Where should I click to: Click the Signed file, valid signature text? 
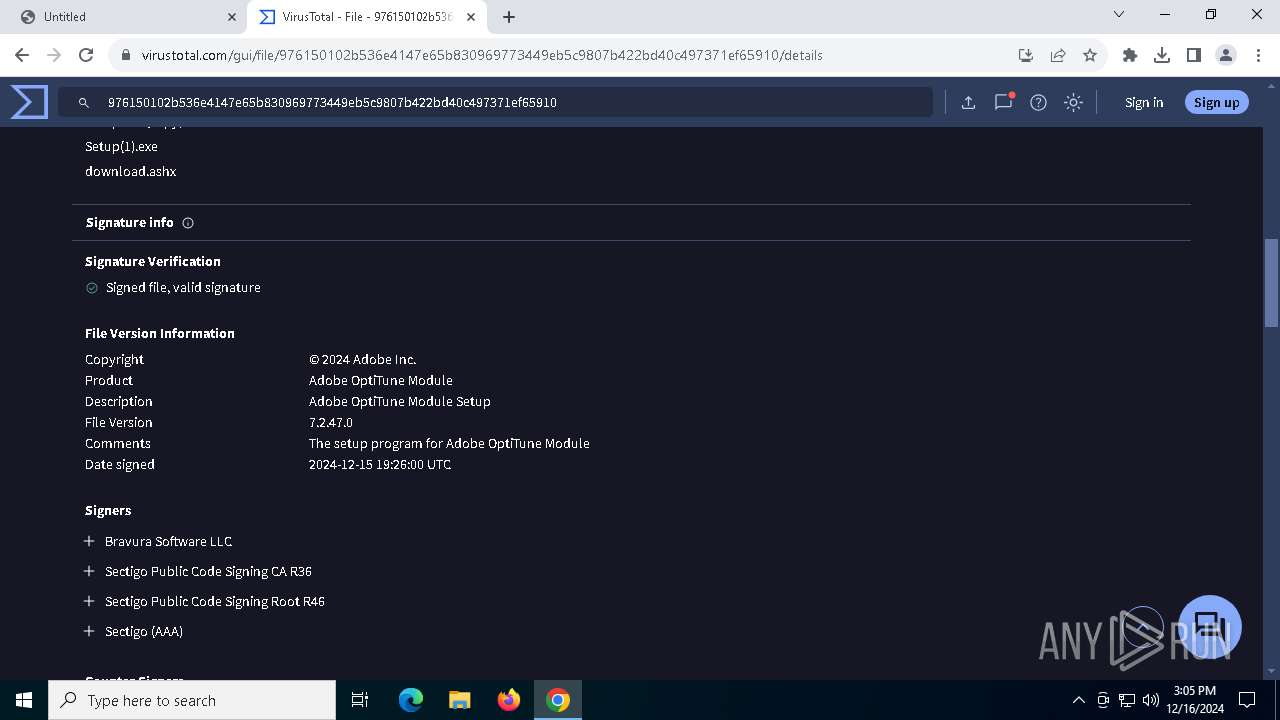pyautogui.click(x=183, y=287)
